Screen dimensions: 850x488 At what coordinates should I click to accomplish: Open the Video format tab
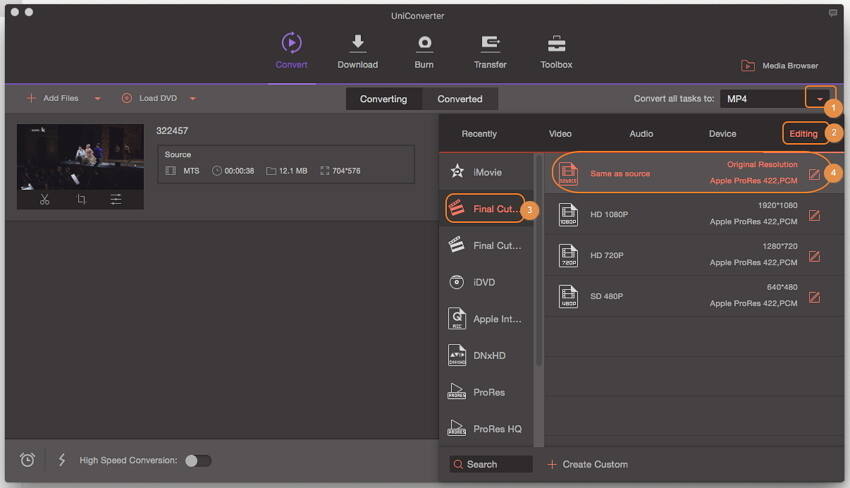[560, 133]
